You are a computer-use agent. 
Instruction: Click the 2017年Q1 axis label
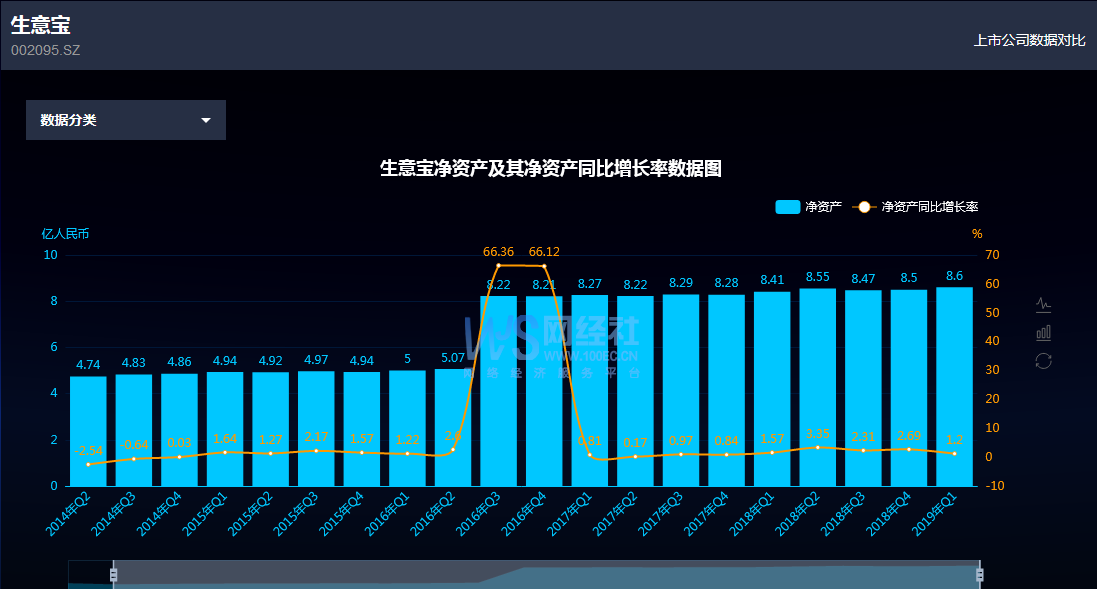[x=569, y=514]
